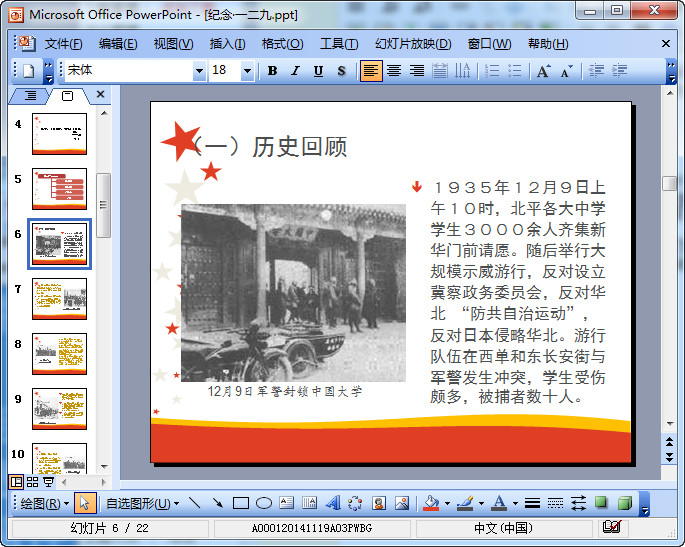
Task: Insert WordArt from drawing toolbar
Action: tap(333, 503)
